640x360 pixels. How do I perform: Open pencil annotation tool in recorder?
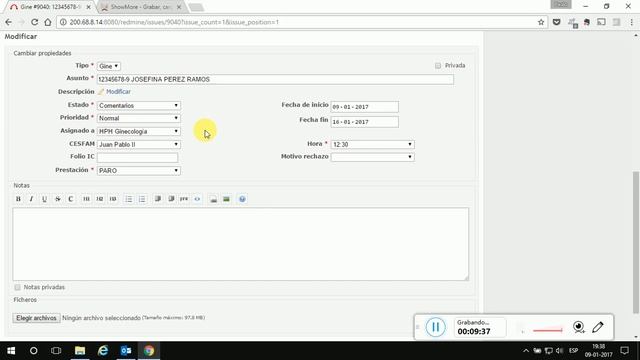[598, 327]
